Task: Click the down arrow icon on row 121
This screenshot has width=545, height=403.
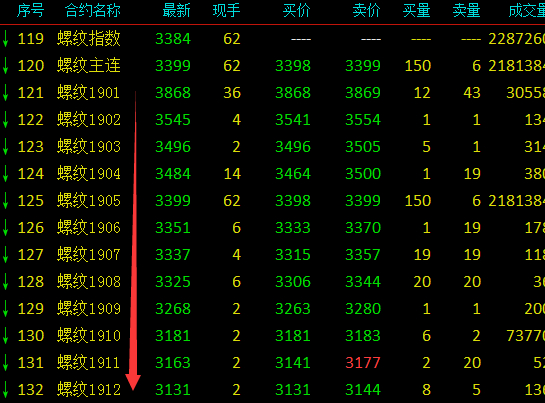Action: coord(5,93)
